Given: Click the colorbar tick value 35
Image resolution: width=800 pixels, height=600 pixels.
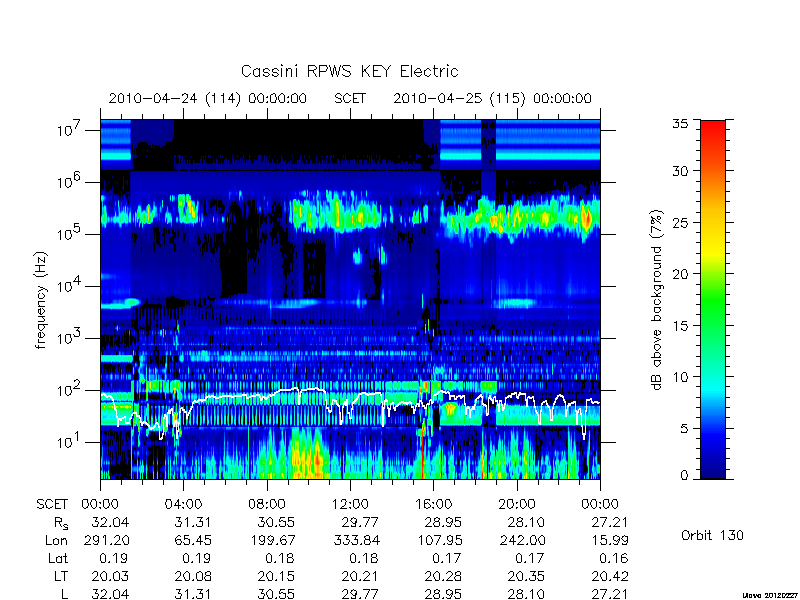Looking at the screenshot, I should click(x=680, y=123).
